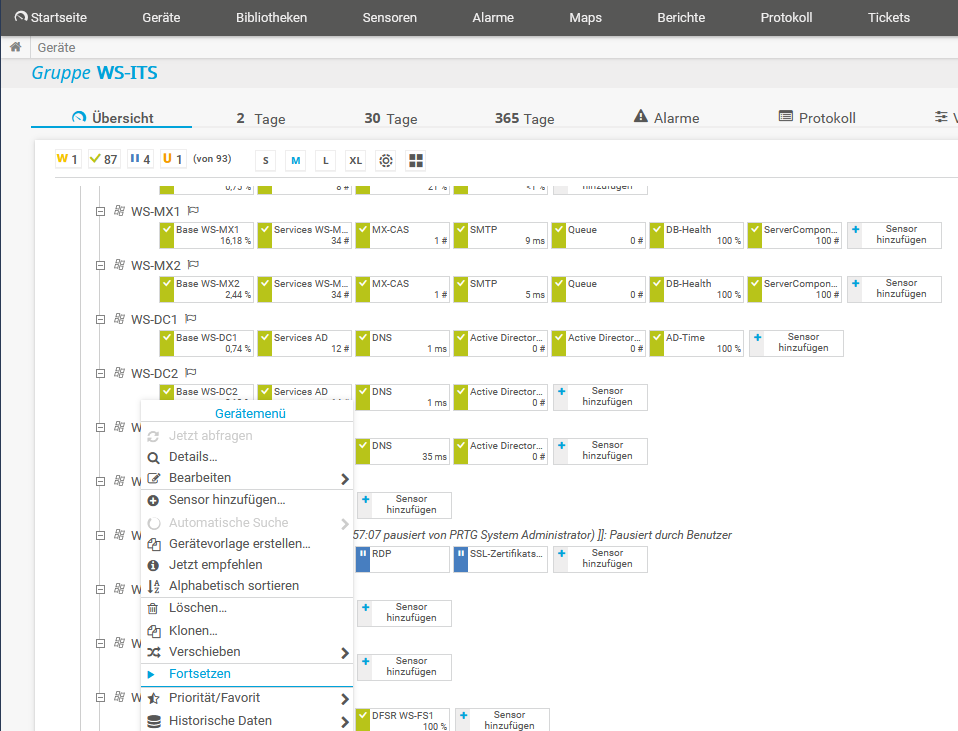Click the WS-DC1 device flag icon

pos(191,318)
